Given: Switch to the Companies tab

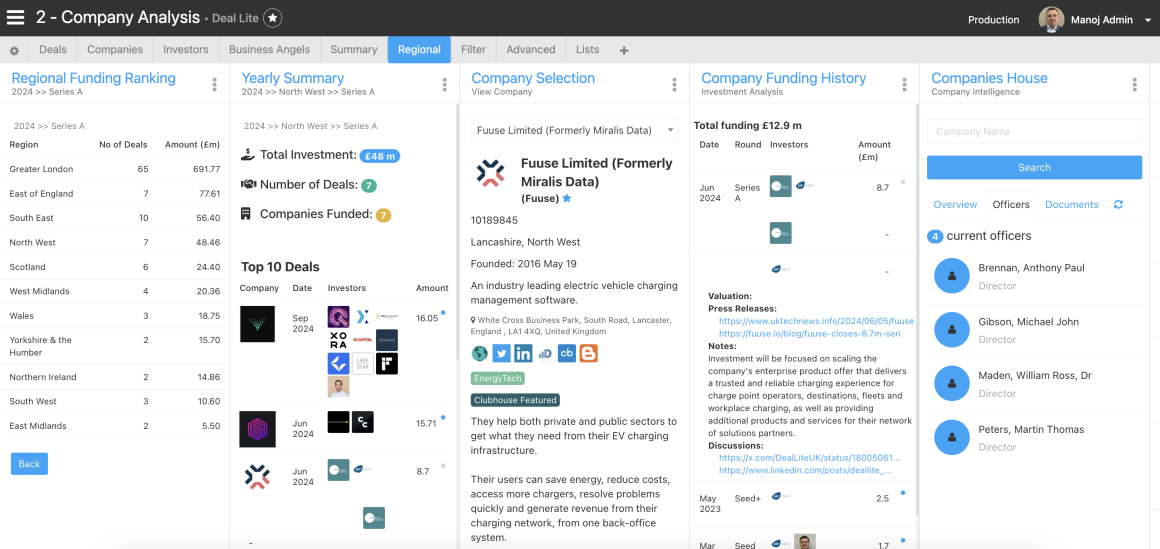Looking at the screenshot, I should pyautogui.click(x=115, y=50).
